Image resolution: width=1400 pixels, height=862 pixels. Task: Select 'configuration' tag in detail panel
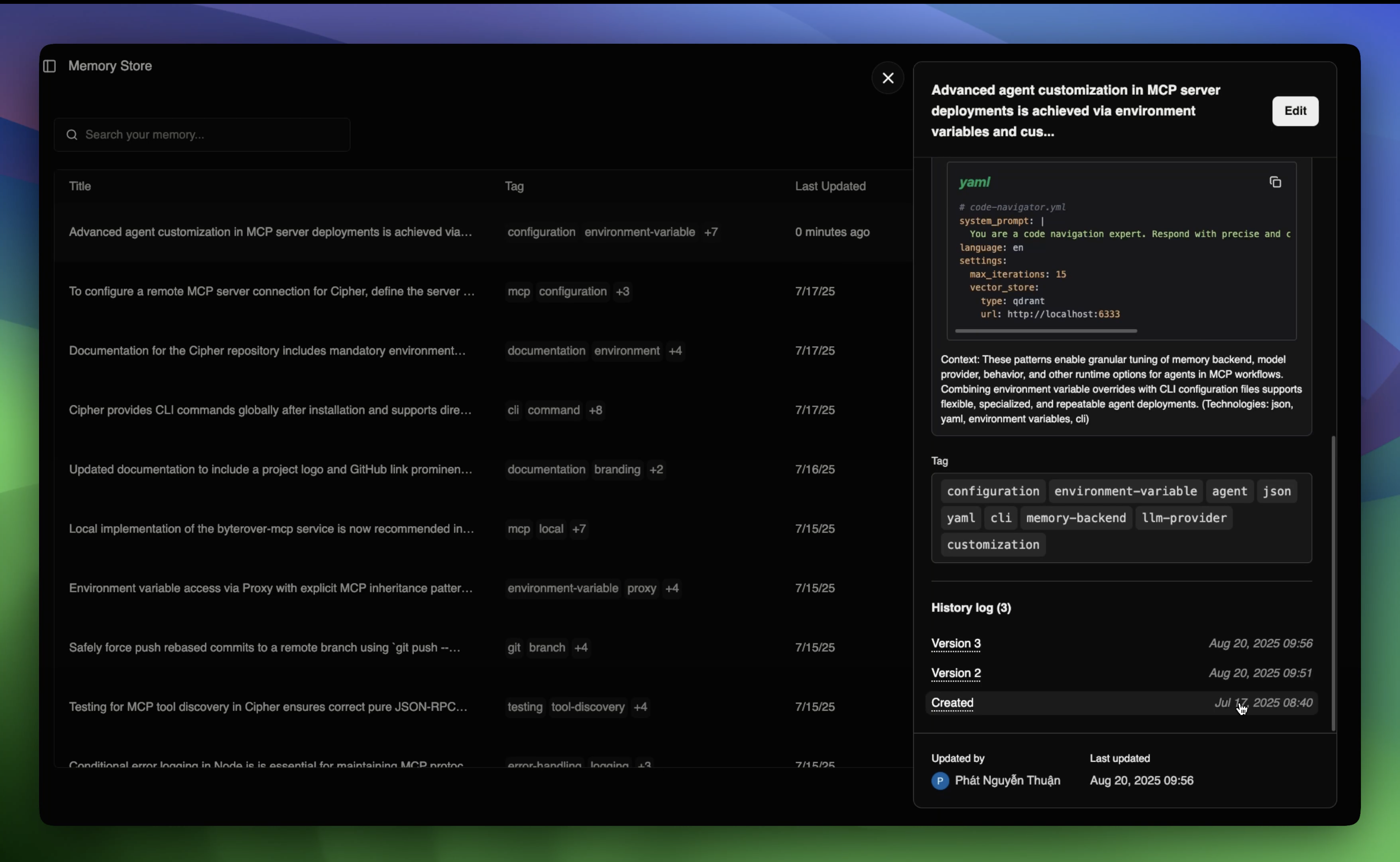[x=992, y=491]
